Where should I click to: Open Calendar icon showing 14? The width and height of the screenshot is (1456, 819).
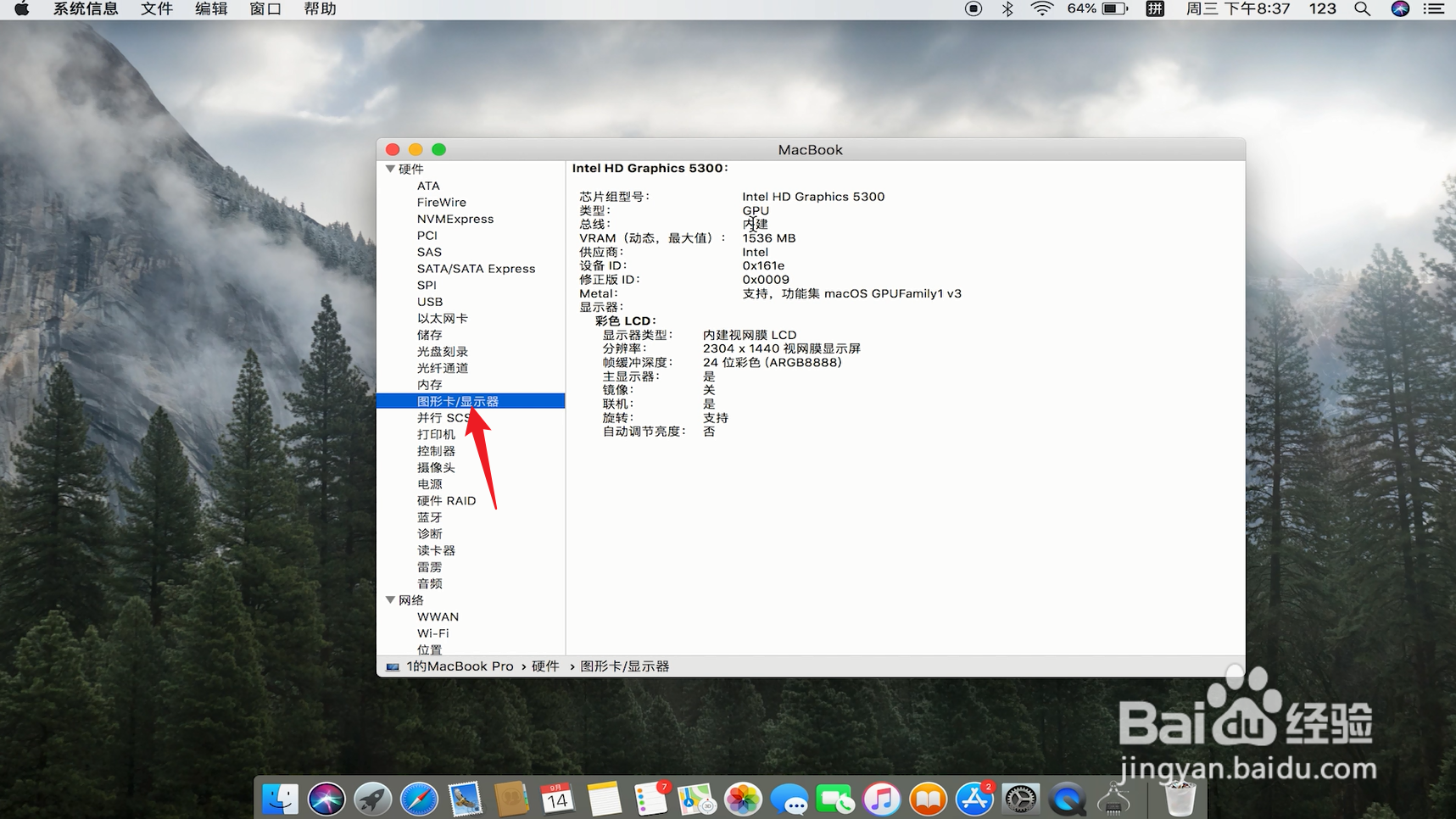(557, 799)
